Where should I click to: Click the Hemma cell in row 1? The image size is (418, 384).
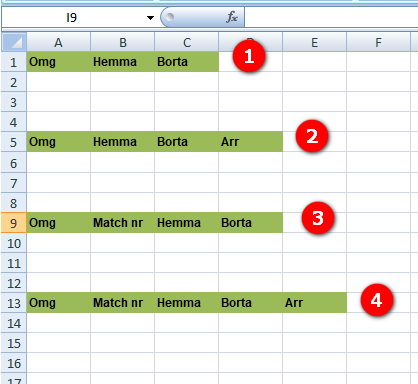tap(122, 62)
